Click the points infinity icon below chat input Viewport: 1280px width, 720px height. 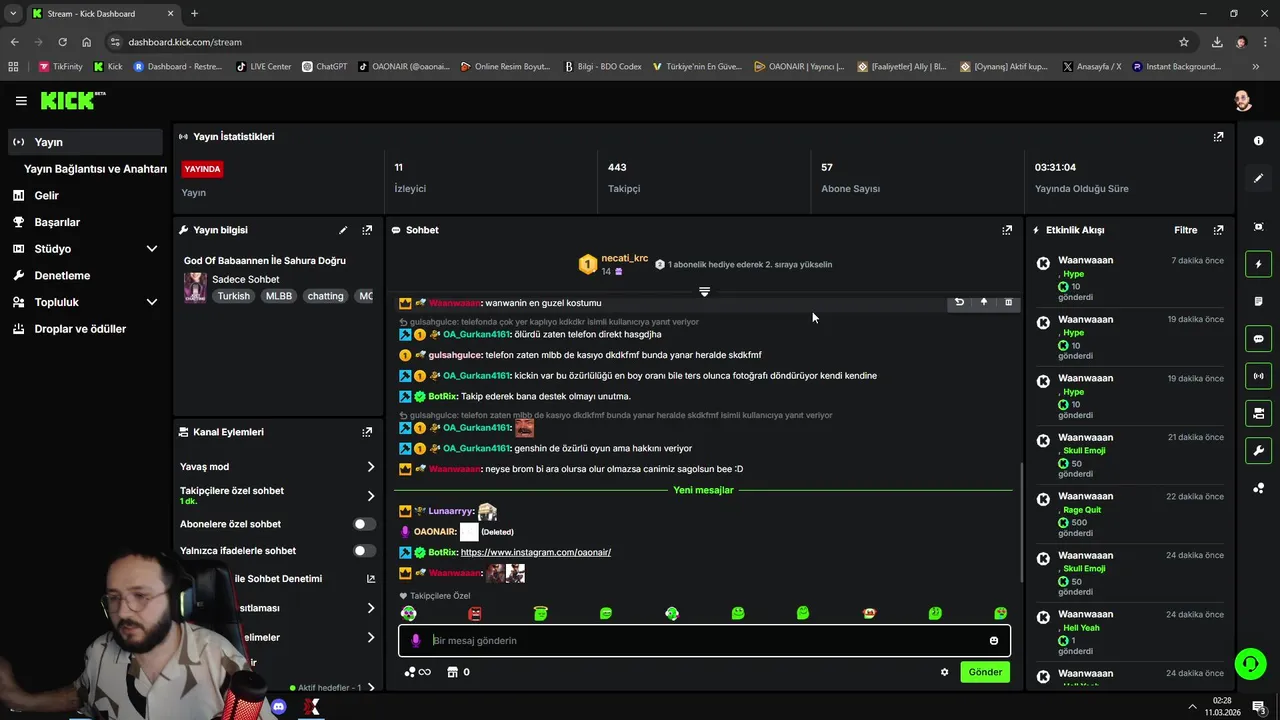click(417, 672)
